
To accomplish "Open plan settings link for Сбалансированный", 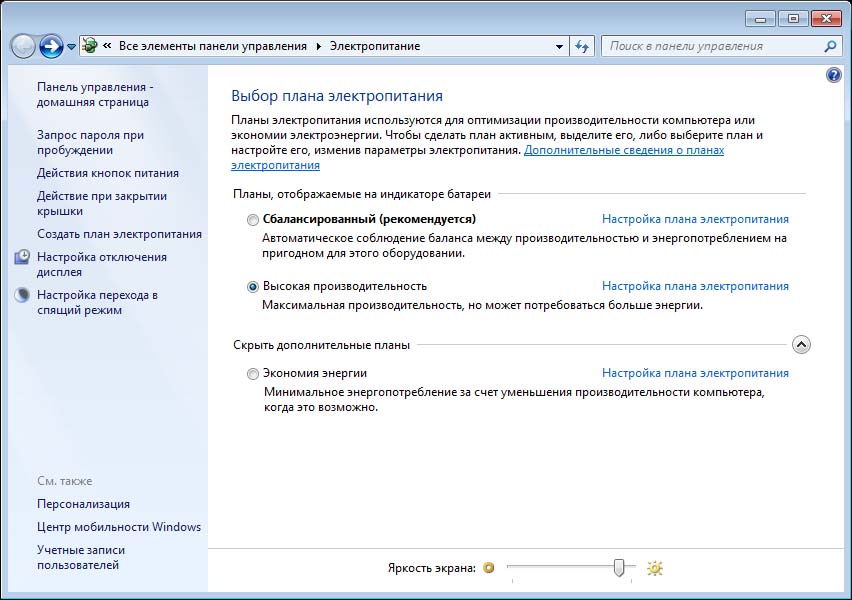I will click(x=695, y=219).
